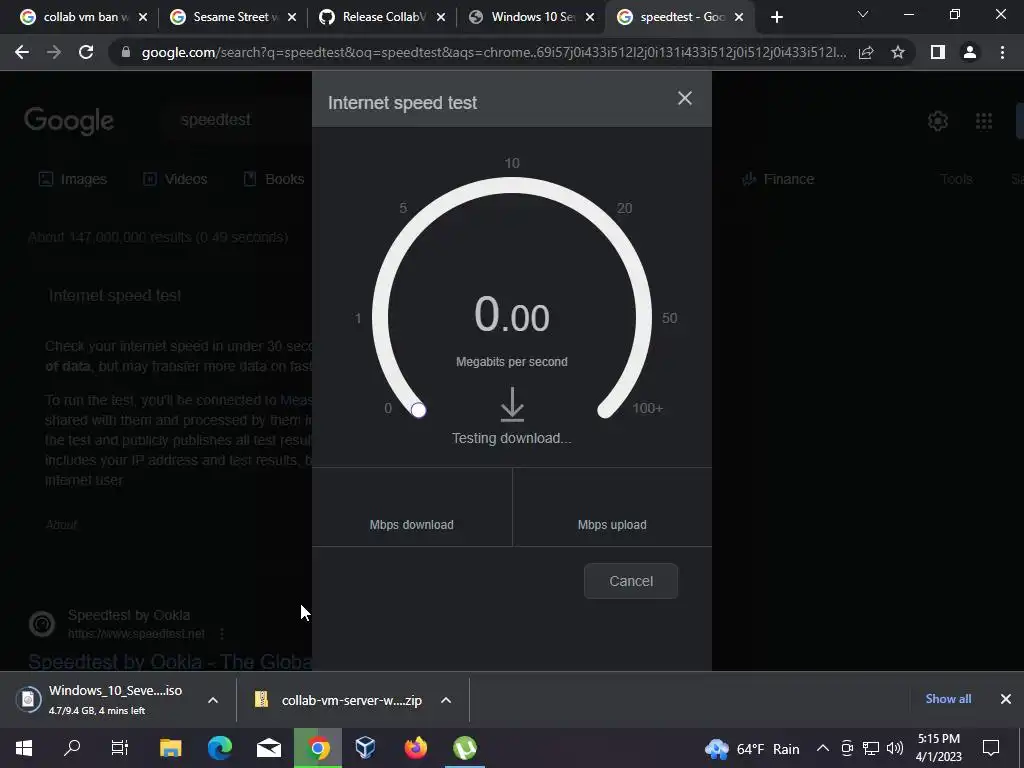
Task: Open the Google apps grid
Action: point(984,121)
